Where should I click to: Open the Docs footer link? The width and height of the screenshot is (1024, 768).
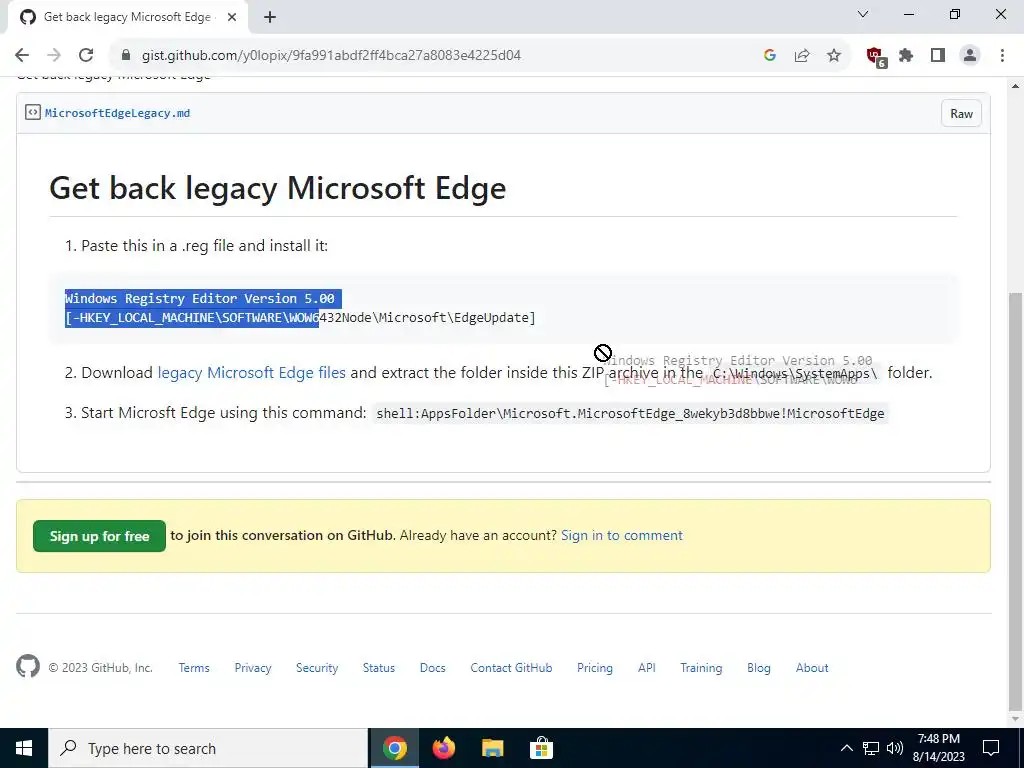(432, 668)
